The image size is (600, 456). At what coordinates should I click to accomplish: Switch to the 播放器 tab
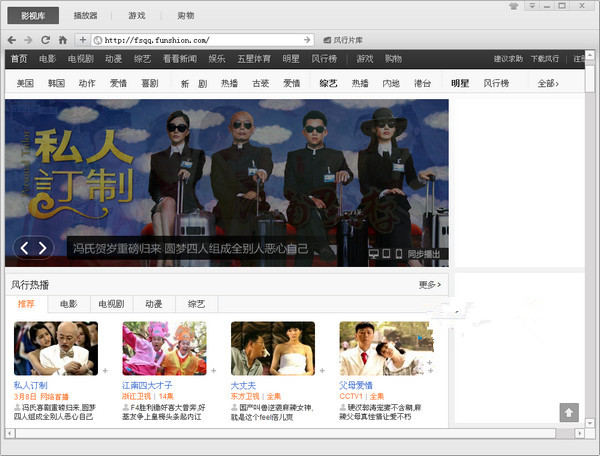tap(86, 16)
